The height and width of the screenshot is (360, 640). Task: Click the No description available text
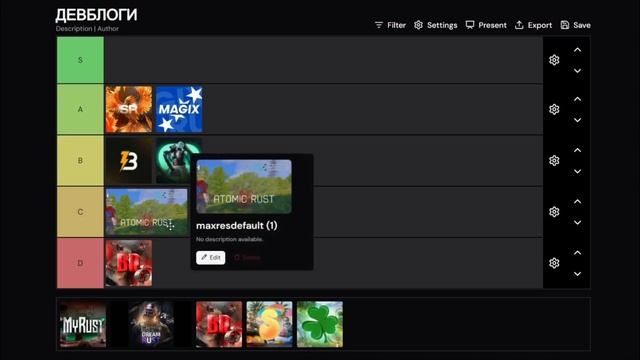pyautogui.click(x=229, y=239)
